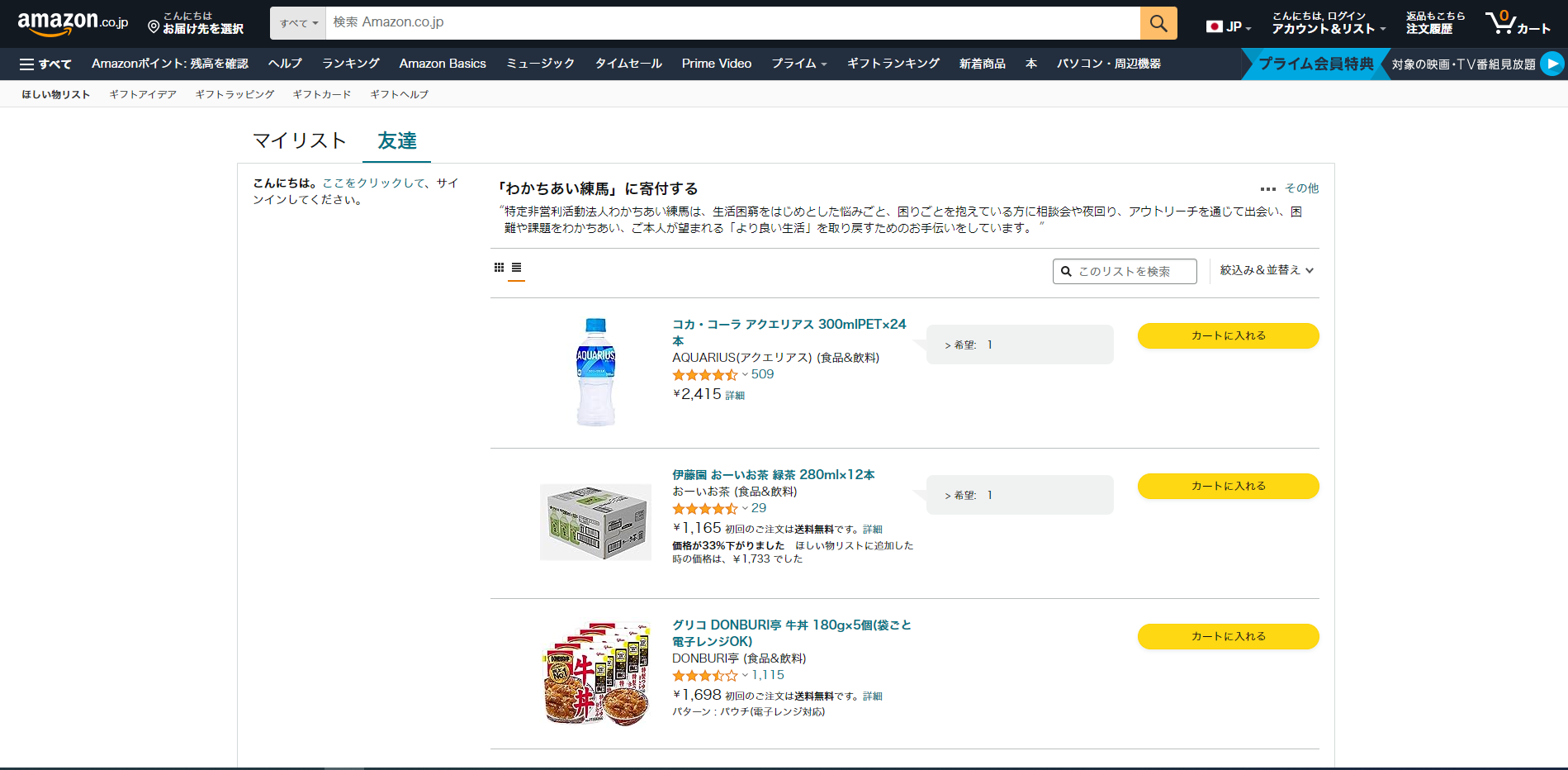Screen dimensions: 1568x770
Task: Click the star rating of おーいお茶
Action: click(704, 509)
